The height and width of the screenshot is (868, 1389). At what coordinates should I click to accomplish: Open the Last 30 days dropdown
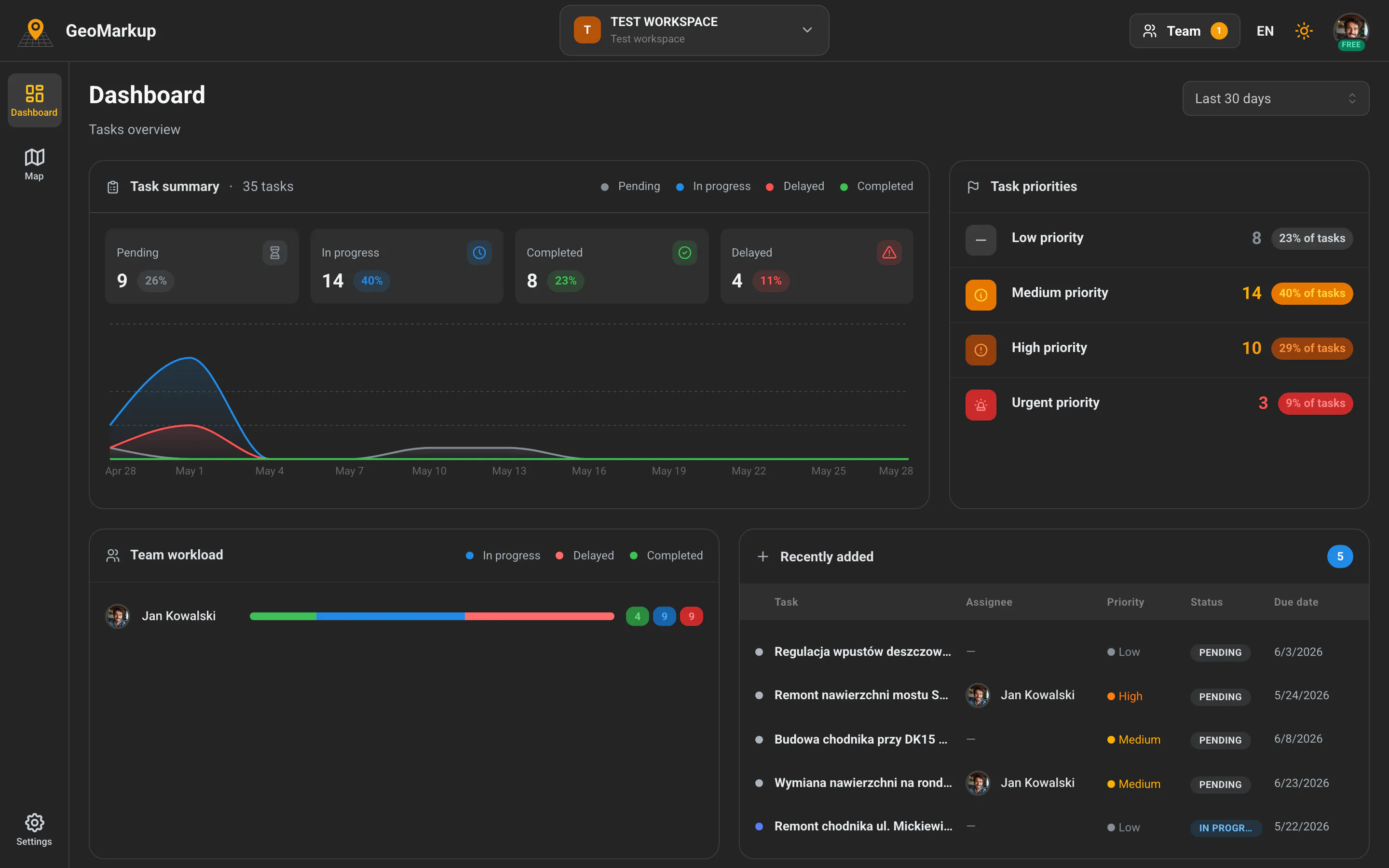[1275, 98]
